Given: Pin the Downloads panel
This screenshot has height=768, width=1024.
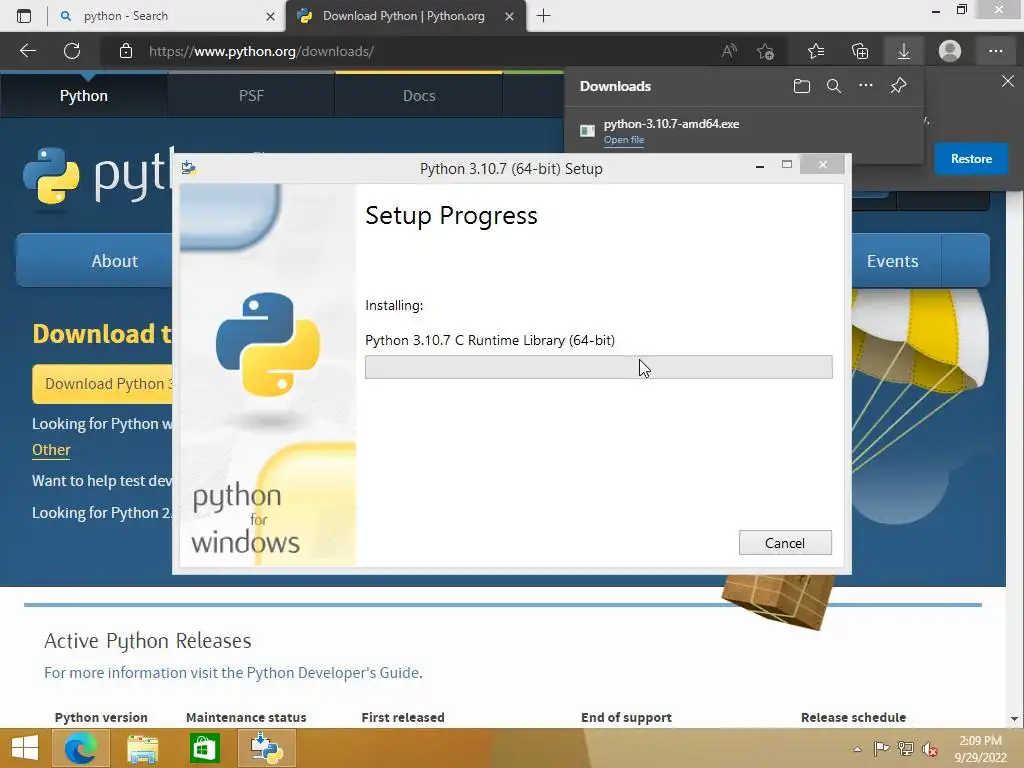Looking at the screenshot, I should pos(899,86).
